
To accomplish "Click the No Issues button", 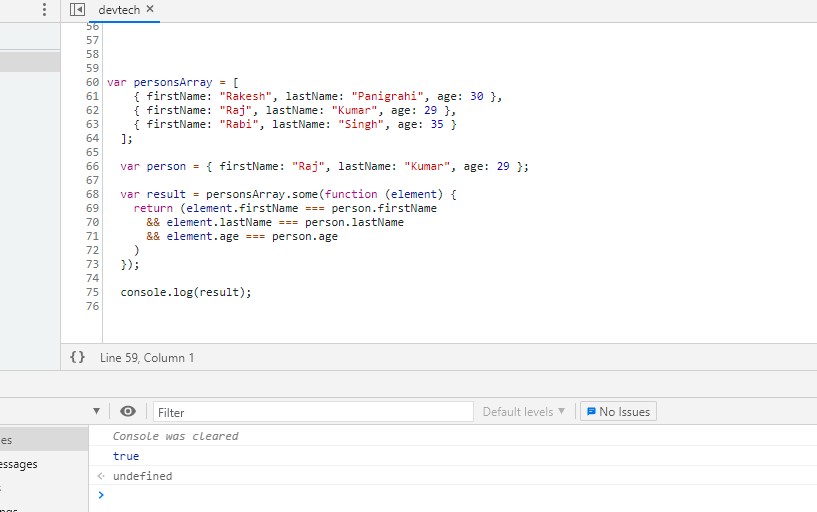I will click(x=618, y=411).
